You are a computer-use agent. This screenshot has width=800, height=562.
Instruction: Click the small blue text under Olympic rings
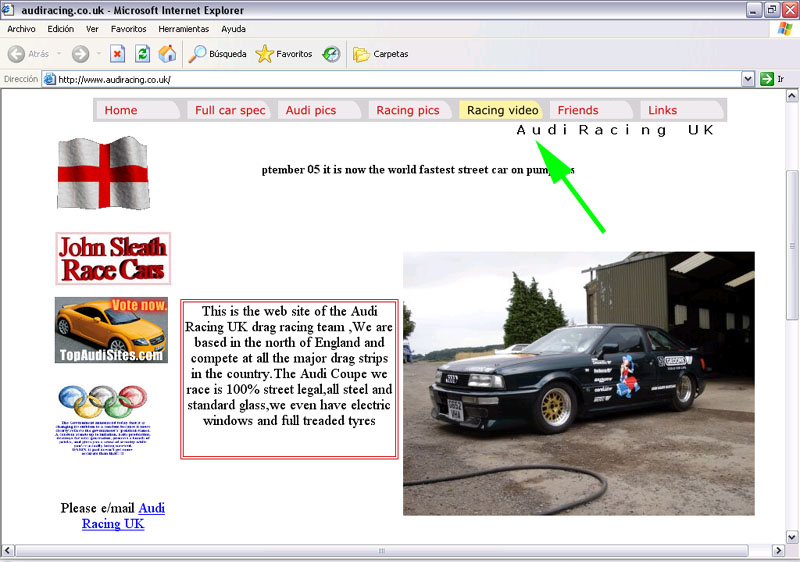tap(103, 438)
